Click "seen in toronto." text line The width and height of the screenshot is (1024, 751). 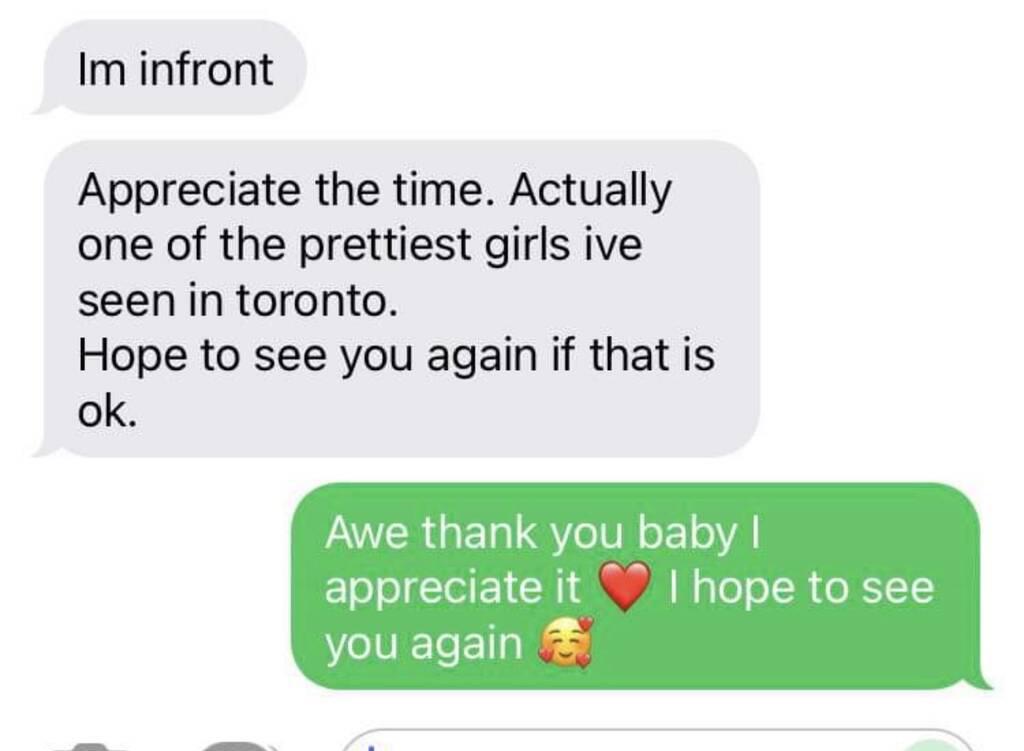point(238,301)
